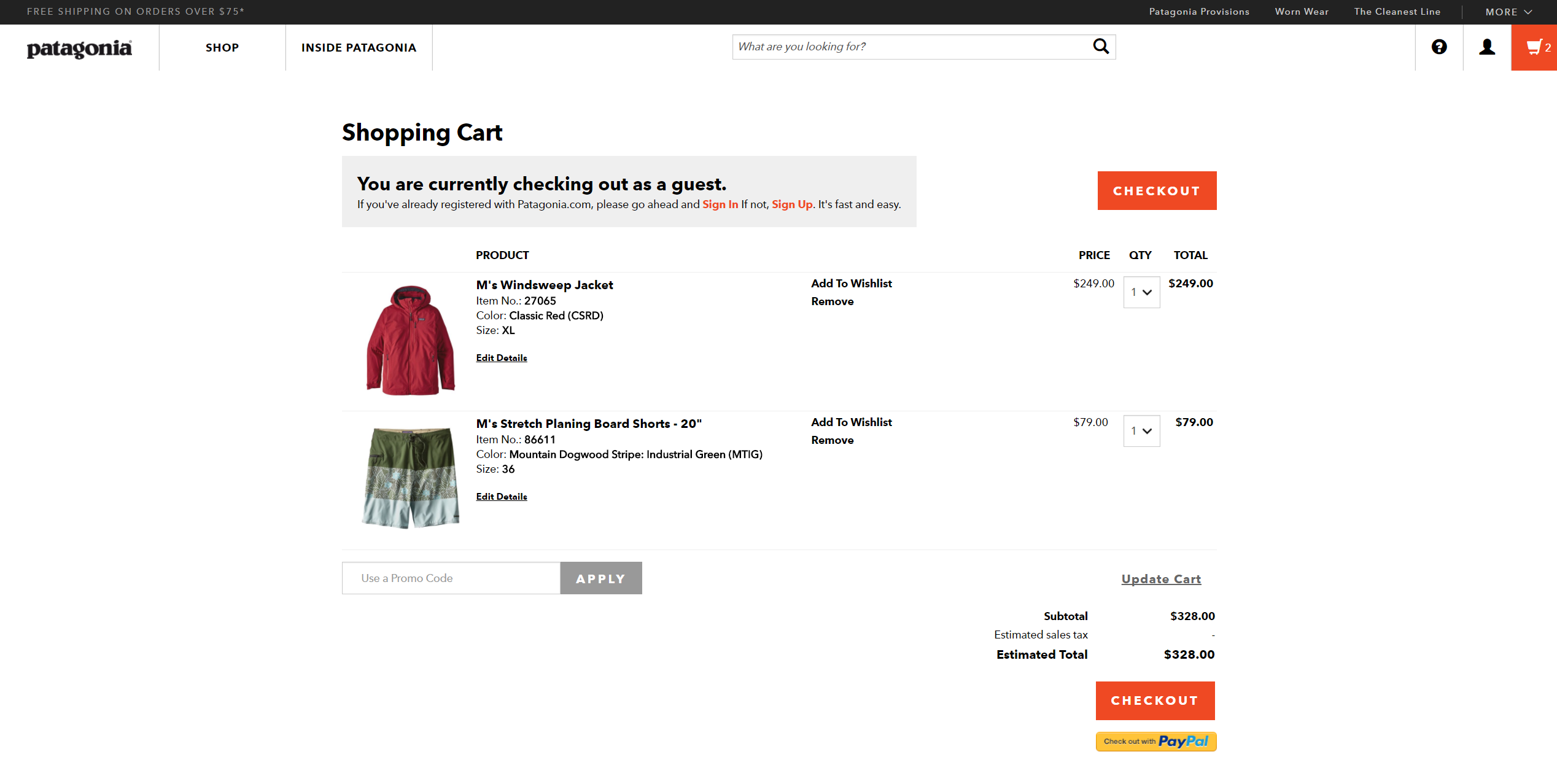Open the help question mark icon

point(1439,47)
